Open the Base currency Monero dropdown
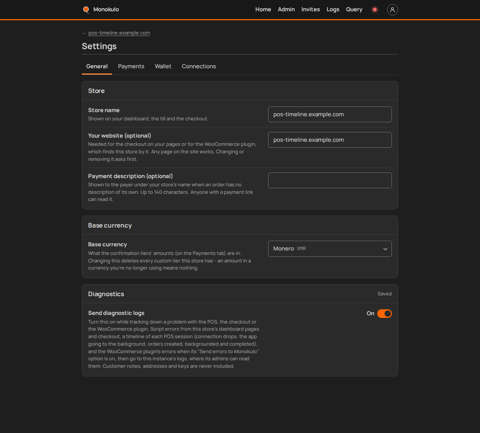 pos(330,249)
